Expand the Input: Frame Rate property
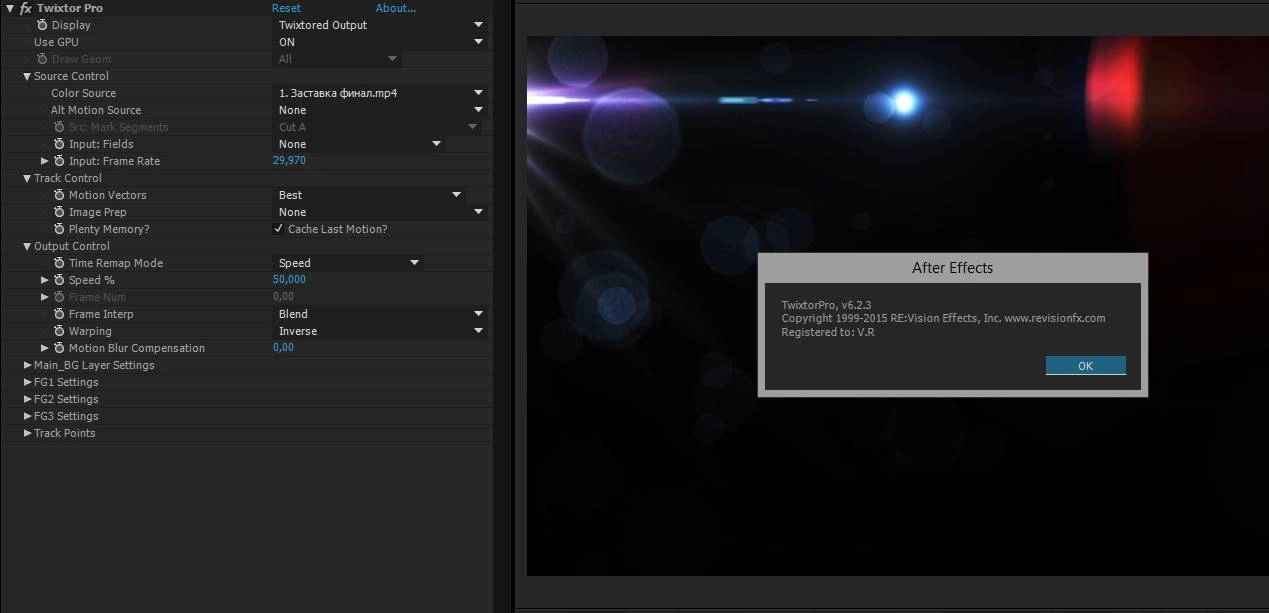Image resolution: width=1269 pixels, height=613 pixels. [44, 161]
